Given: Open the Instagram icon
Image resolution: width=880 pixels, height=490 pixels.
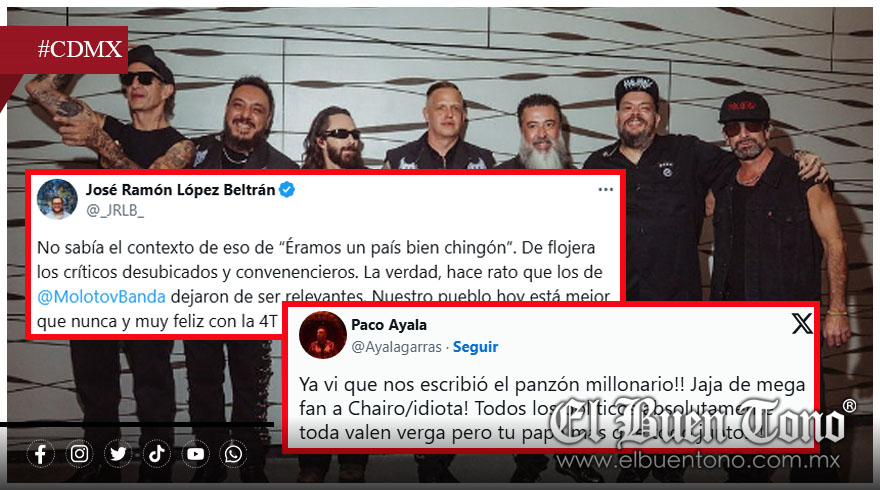Looking at the screenshot, I should tap(80, 454).
